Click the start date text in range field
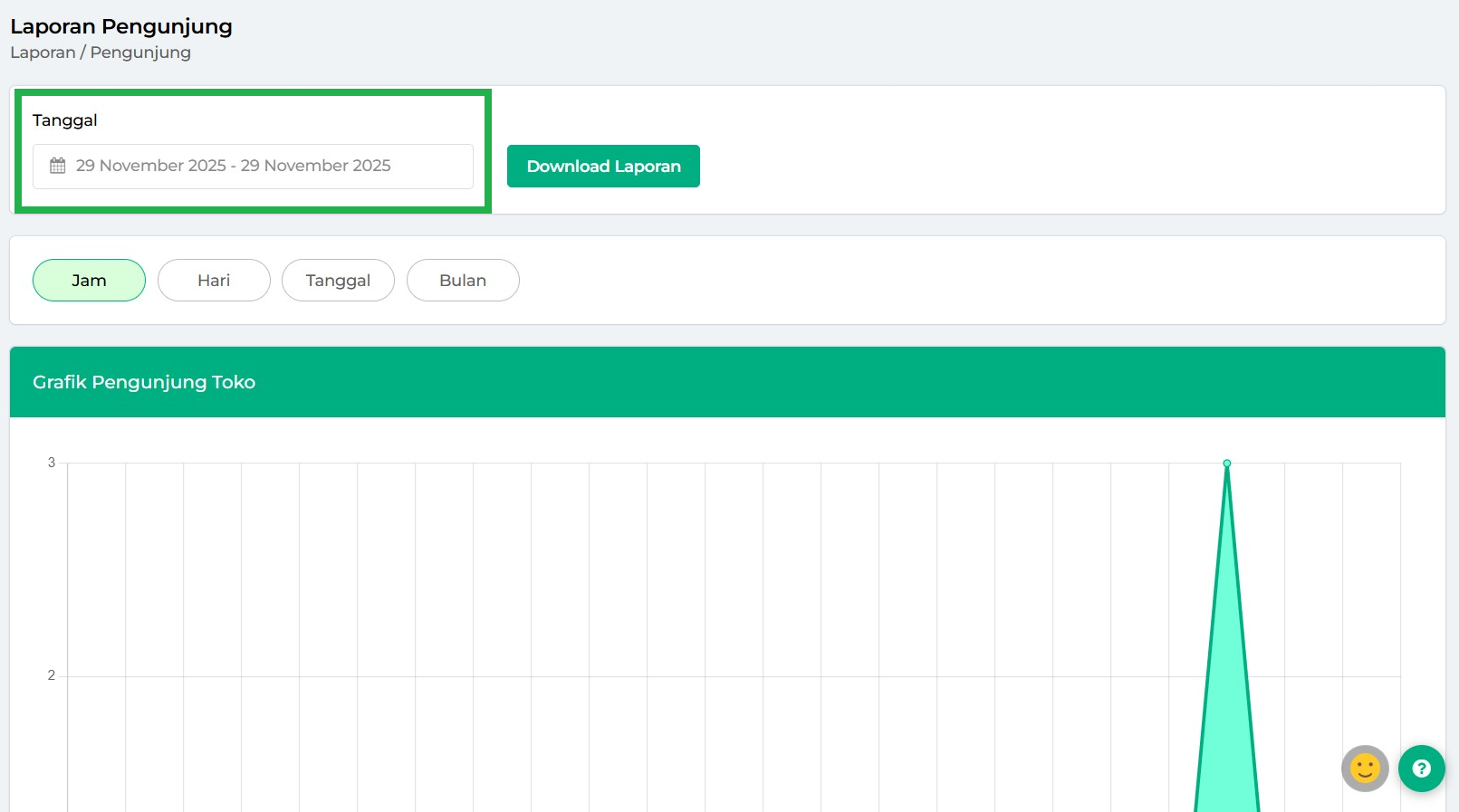Screen dimensions: 1459x812 [150, 166]
